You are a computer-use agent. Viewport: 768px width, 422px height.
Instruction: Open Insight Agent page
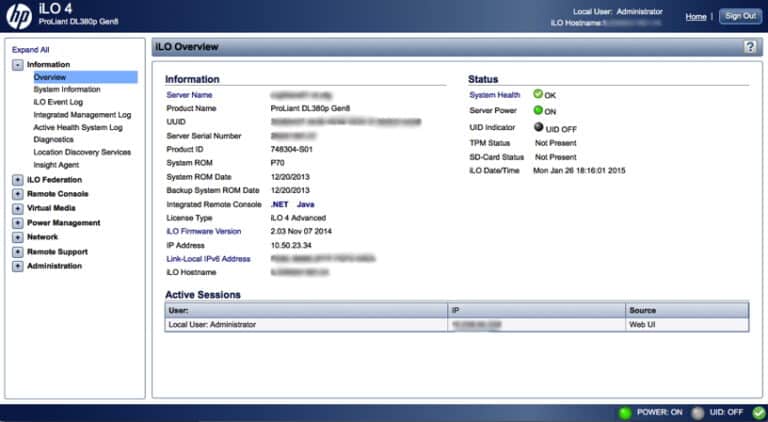(x=56, y=165)
